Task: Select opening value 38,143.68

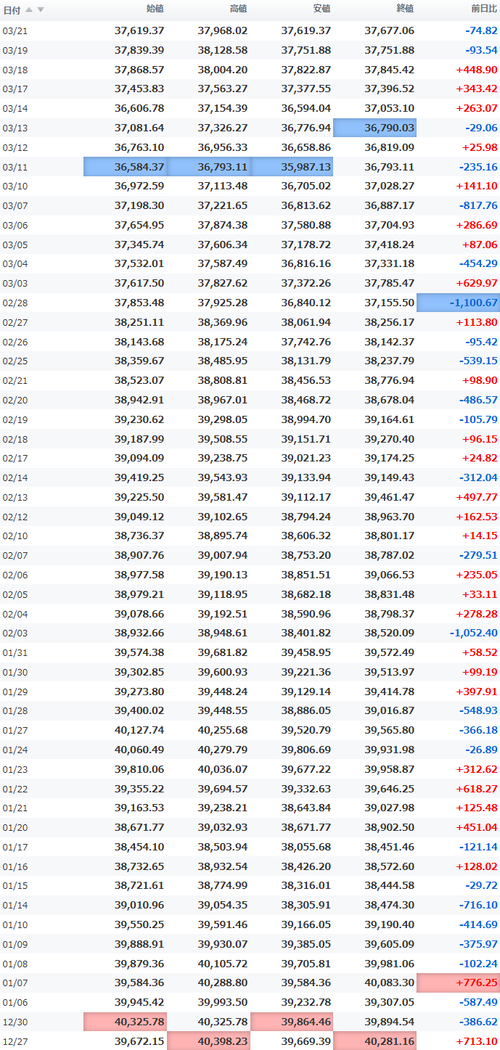Action: [139, 342]
